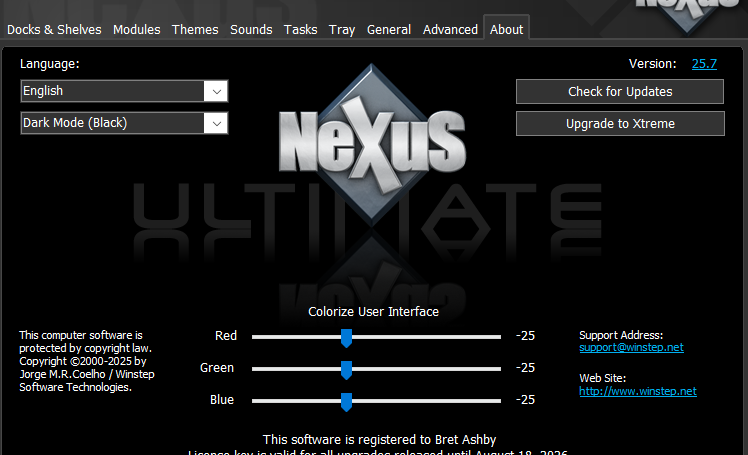This screenshot has width=748, height=455.
Task: Switch to the Tray tab
Action: [x=342, y=29]
